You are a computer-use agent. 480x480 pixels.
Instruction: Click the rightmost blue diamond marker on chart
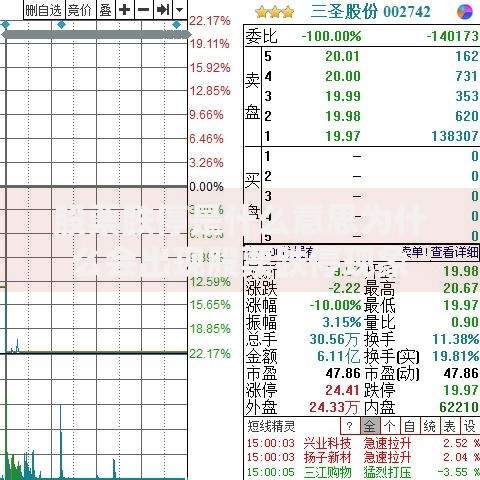(177, 25)
